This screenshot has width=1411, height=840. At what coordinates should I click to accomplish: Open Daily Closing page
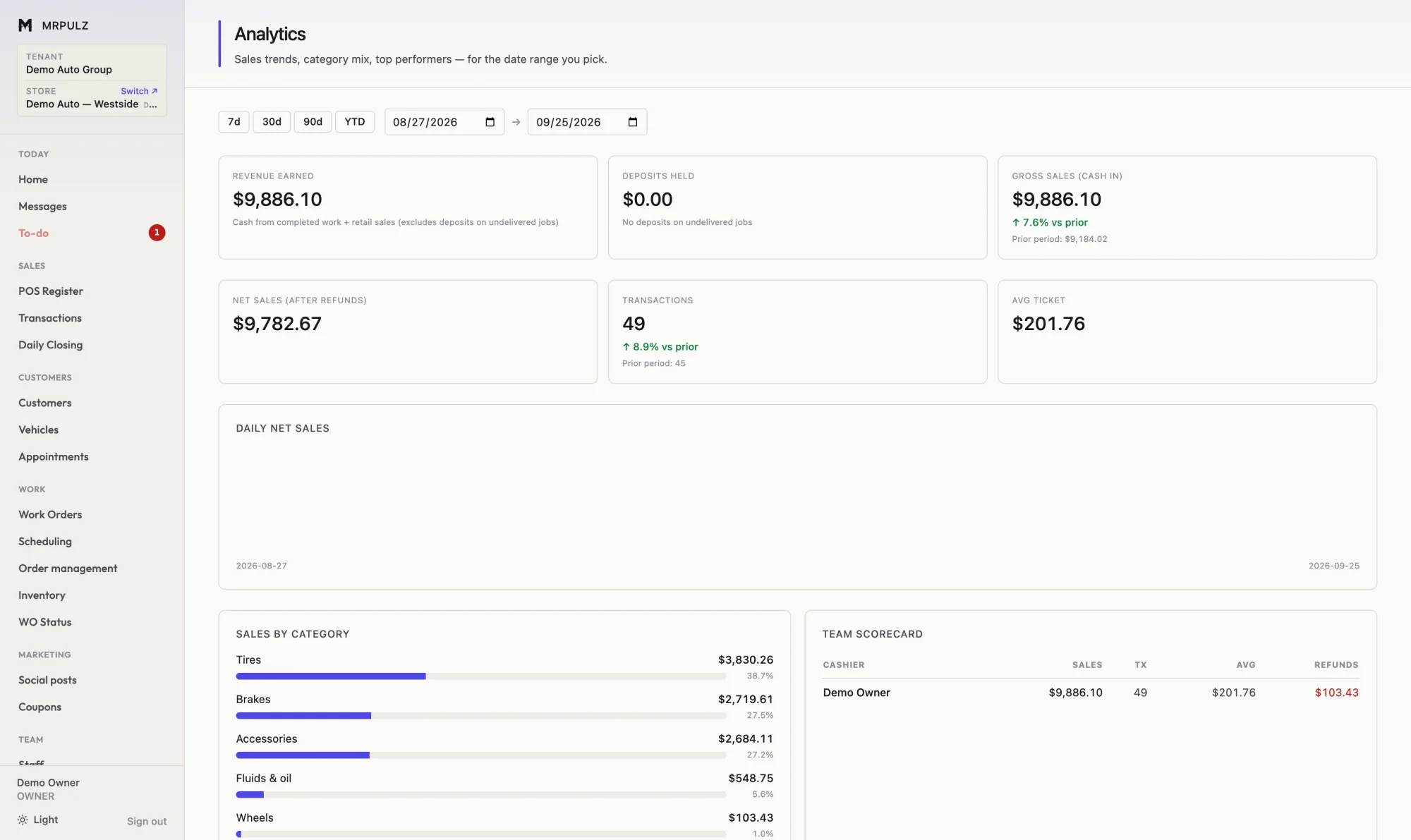tap(50, 345)
